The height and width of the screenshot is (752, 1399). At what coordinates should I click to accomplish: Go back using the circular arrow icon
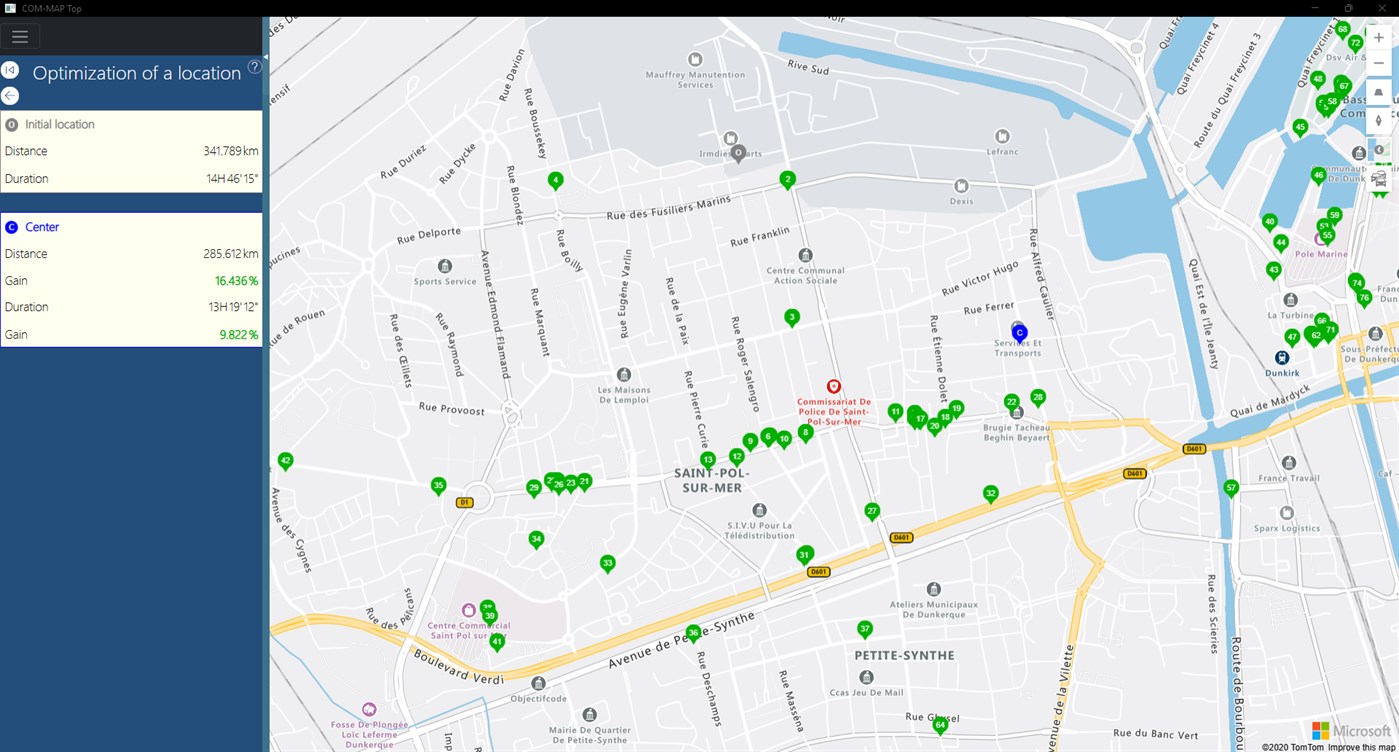click(10, 95)
